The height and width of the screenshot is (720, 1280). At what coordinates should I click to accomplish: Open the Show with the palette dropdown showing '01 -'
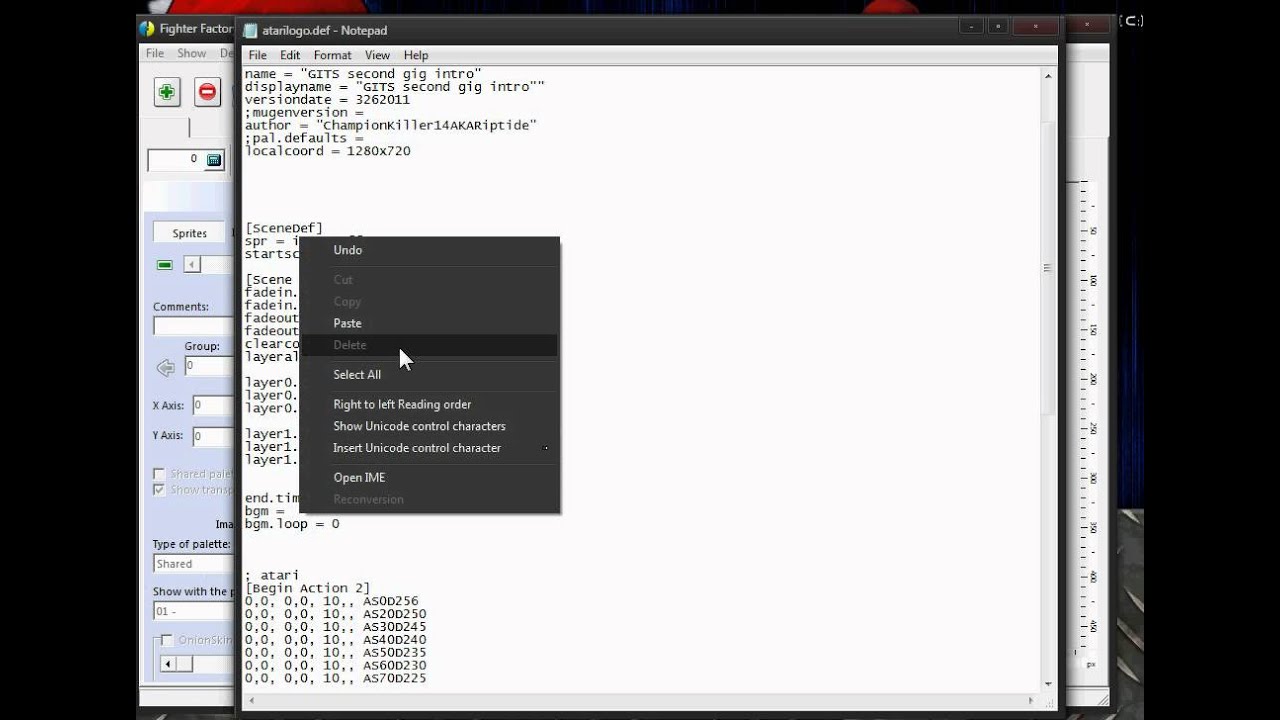[193, 611]
